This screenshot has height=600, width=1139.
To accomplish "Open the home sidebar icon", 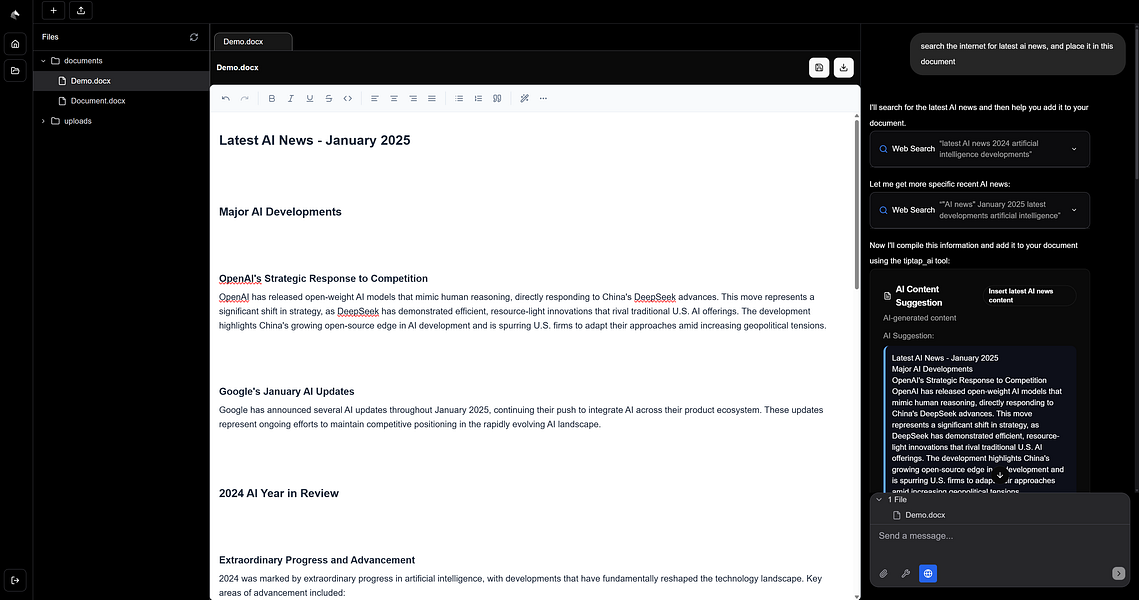I will point(15,44).
